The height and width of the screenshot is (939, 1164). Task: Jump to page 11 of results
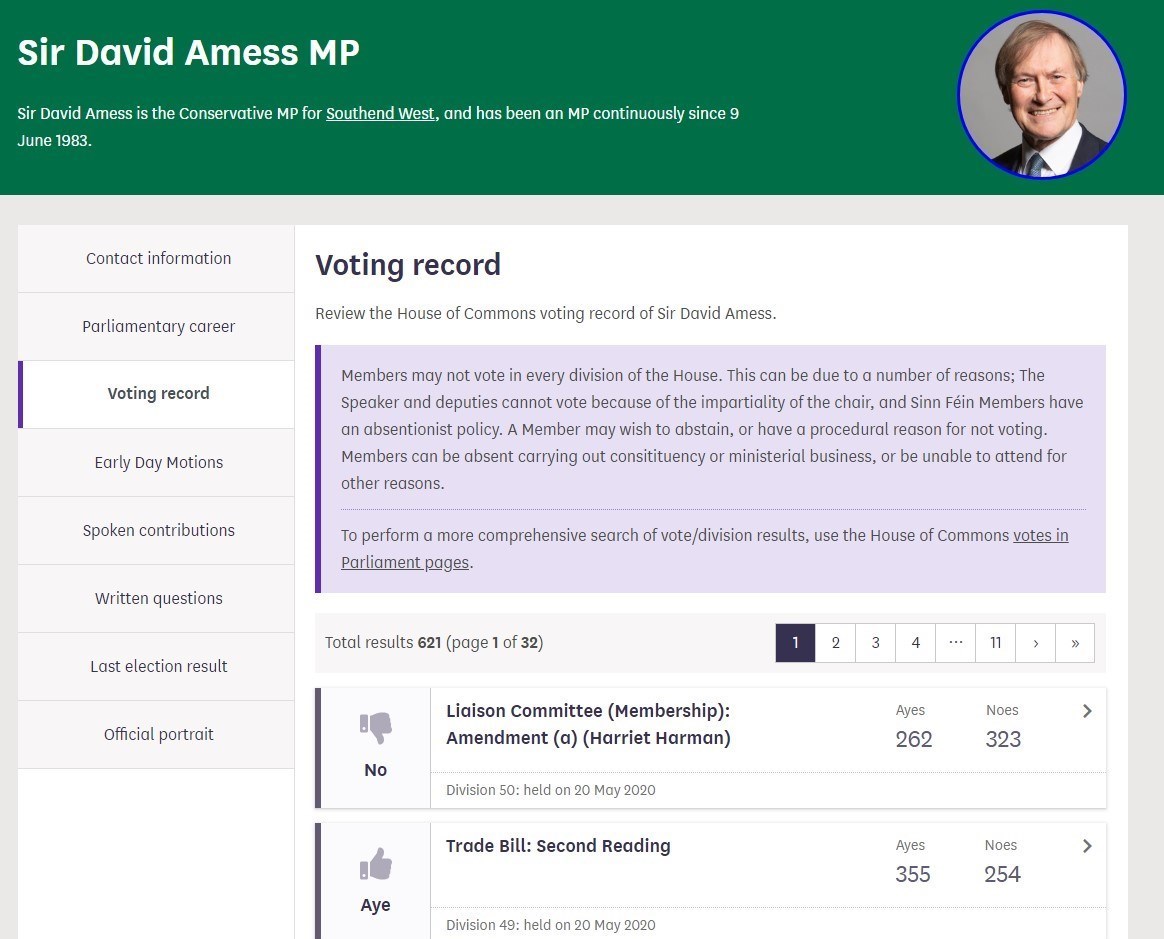point(995,643)
